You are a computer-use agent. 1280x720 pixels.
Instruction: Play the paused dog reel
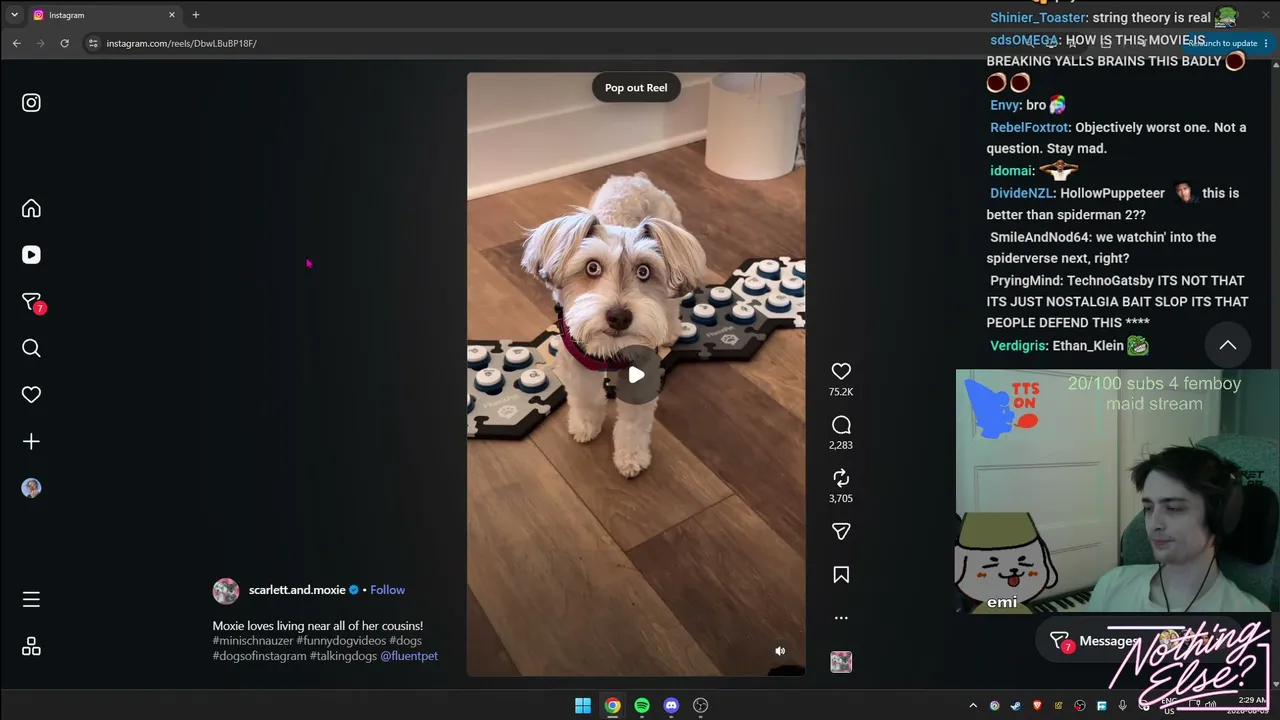coord(636,375)
